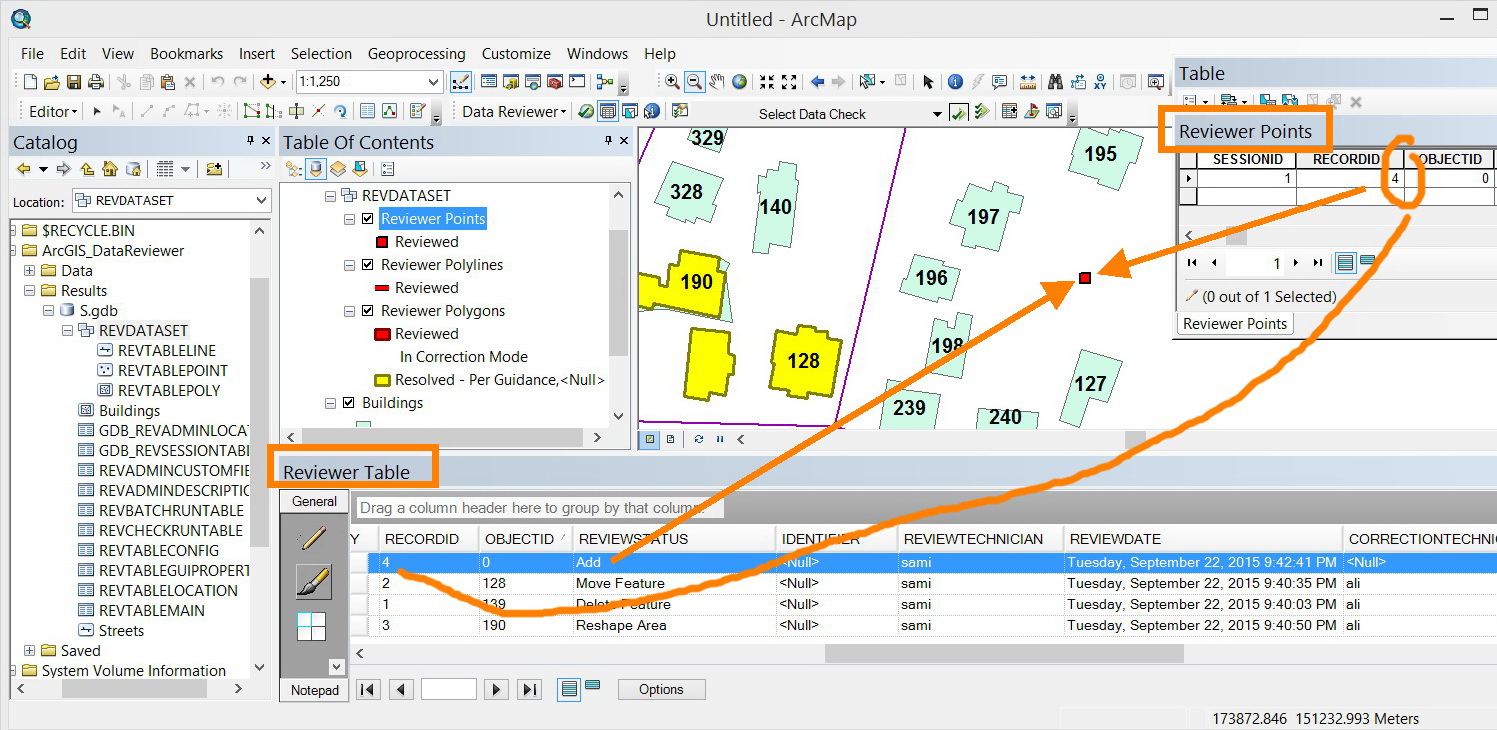This screenshot has width=1497, height=730.
Task: Select the General tab in Reviewer Table
Action: (314, 501)
